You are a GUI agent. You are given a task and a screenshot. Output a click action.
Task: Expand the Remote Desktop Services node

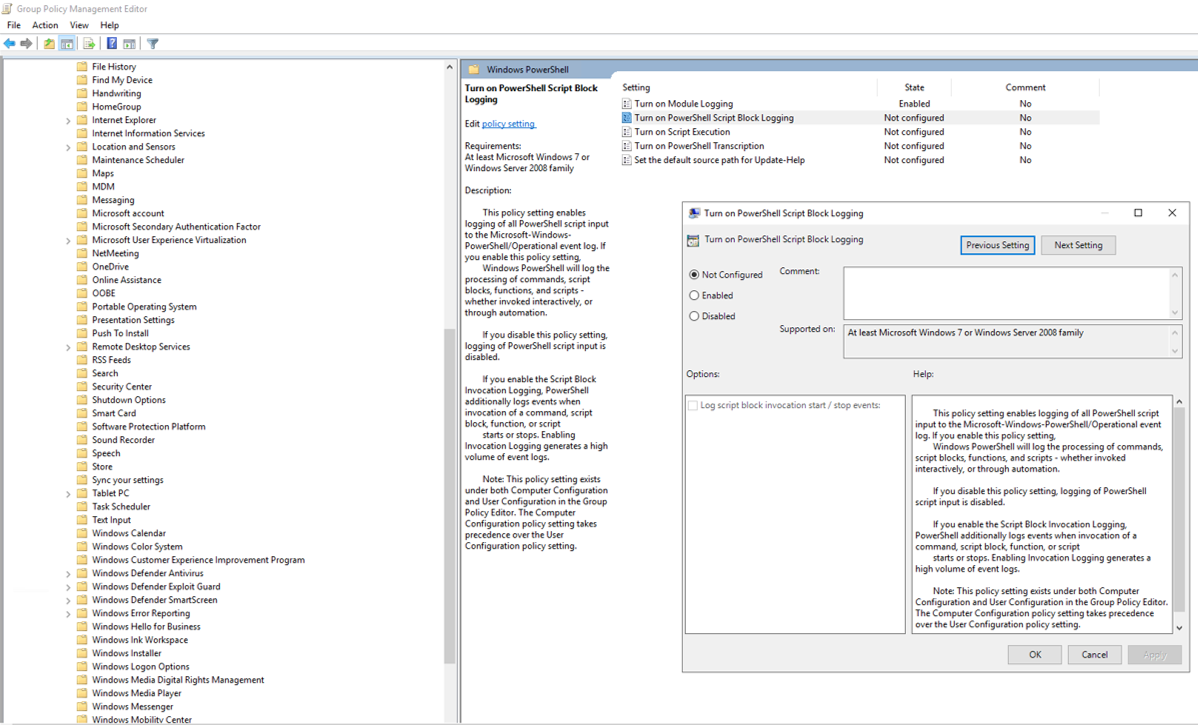(68, 348)
